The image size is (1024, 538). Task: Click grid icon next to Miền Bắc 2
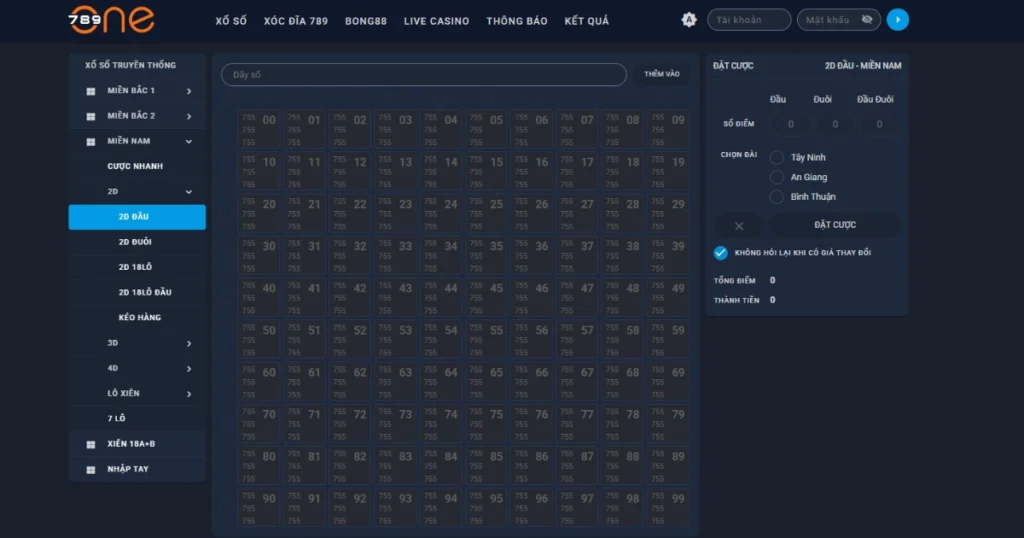point(91,116)
